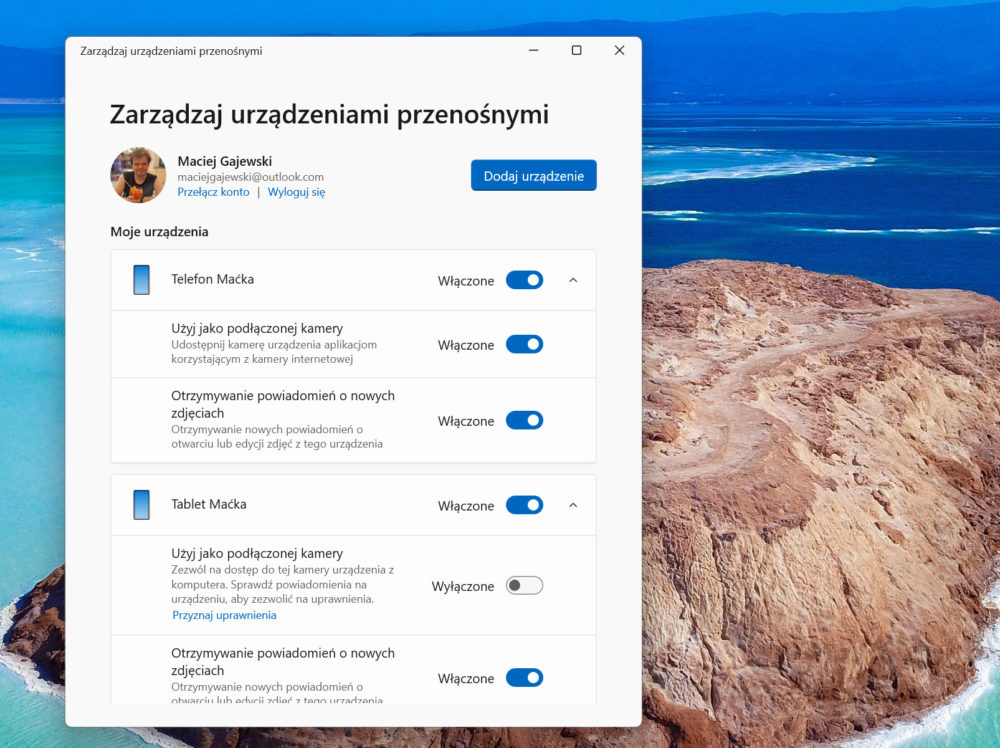Click the Dodaj urządzenie button
This screenshot has width=1000, height=748.
(534, 175)
